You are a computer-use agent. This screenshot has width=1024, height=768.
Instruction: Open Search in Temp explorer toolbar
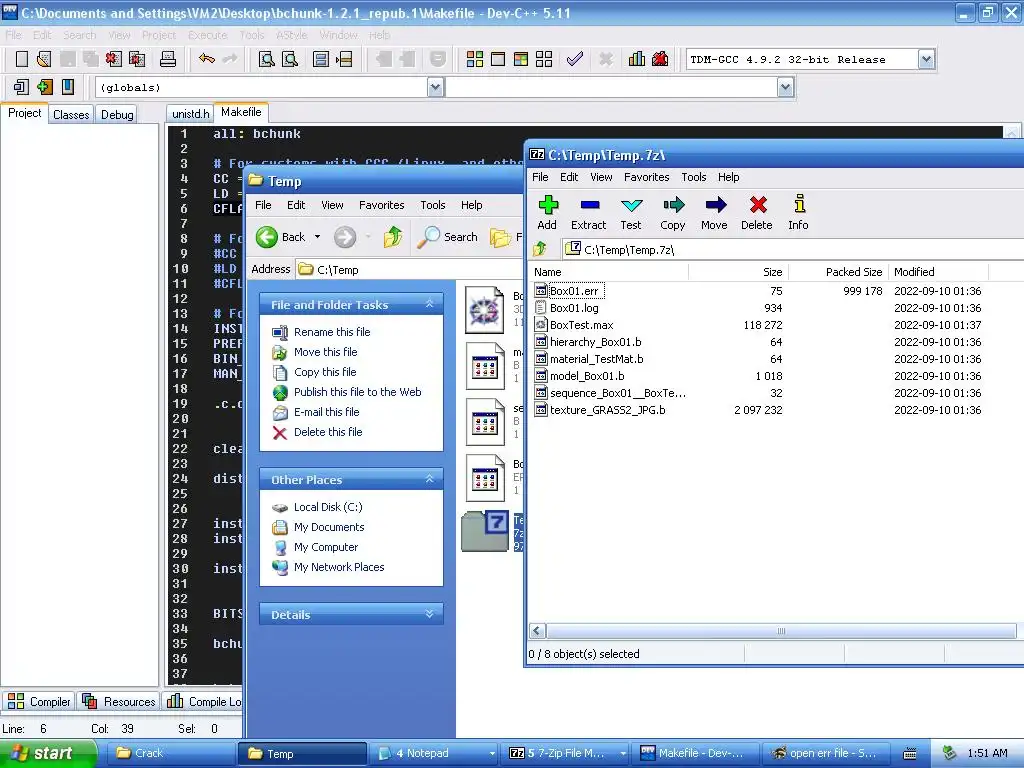pyautogui.click(x=448, y=237)
